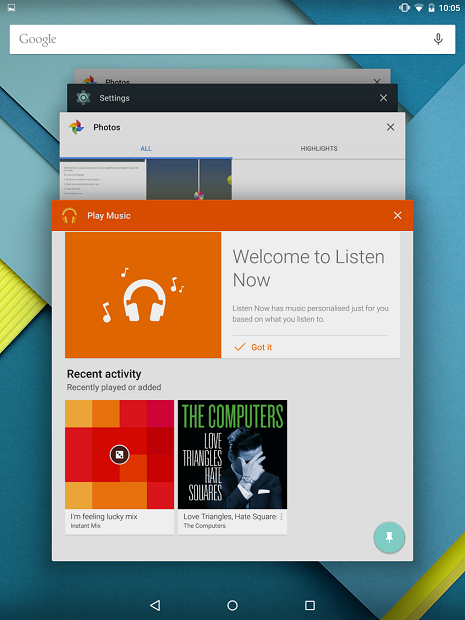The width and height of the screenshot is (465, 620).
Task: Tap the Welcome to Listen Now heading
Action: [x=308, y=268]
